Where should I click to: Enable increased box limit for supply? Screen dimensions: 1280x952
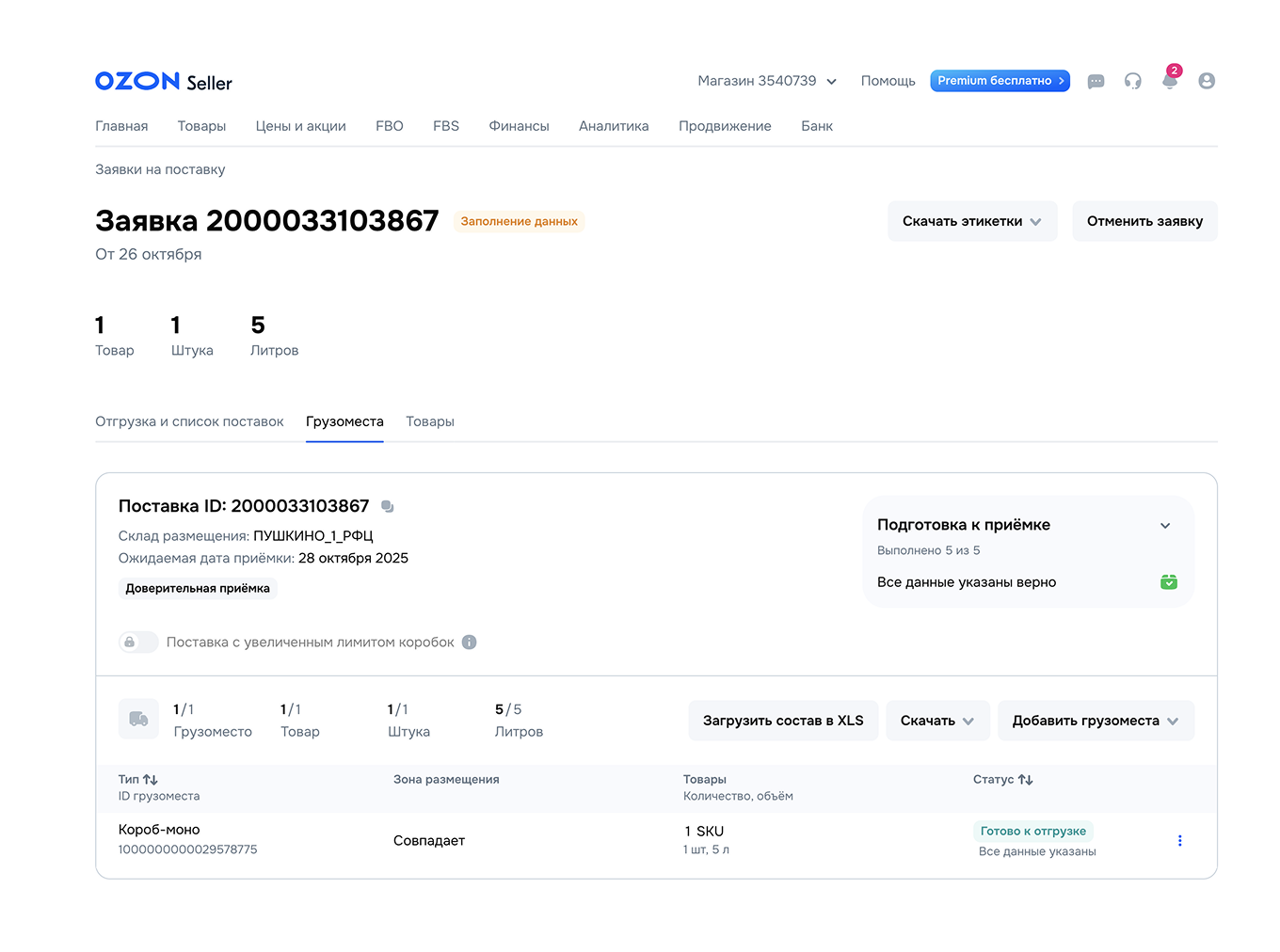(x=137, y=643)
